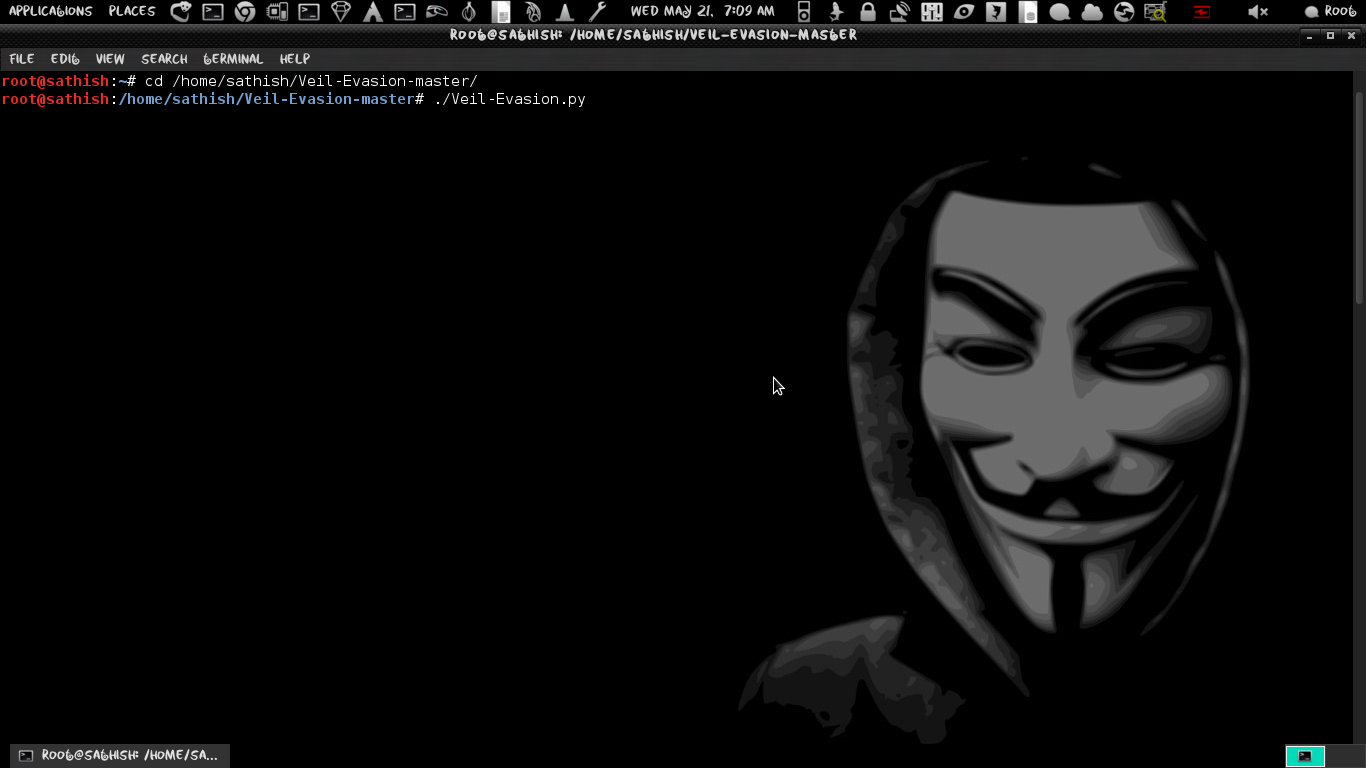The image size is (1366, 768).
Task: Launch the bird eye application icon
Action: click(437, 12)
